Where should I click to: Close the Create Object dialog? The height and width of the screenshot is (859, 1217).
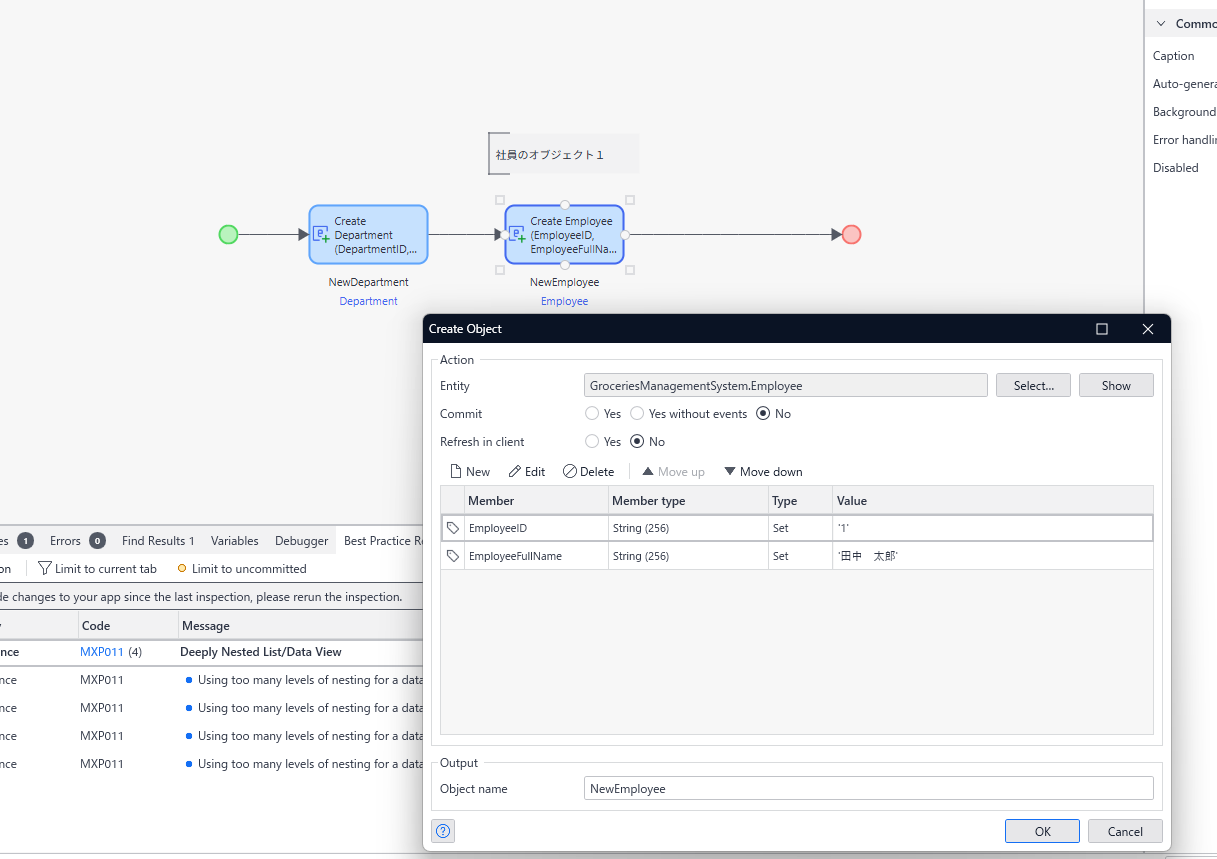click(1148, 329)
